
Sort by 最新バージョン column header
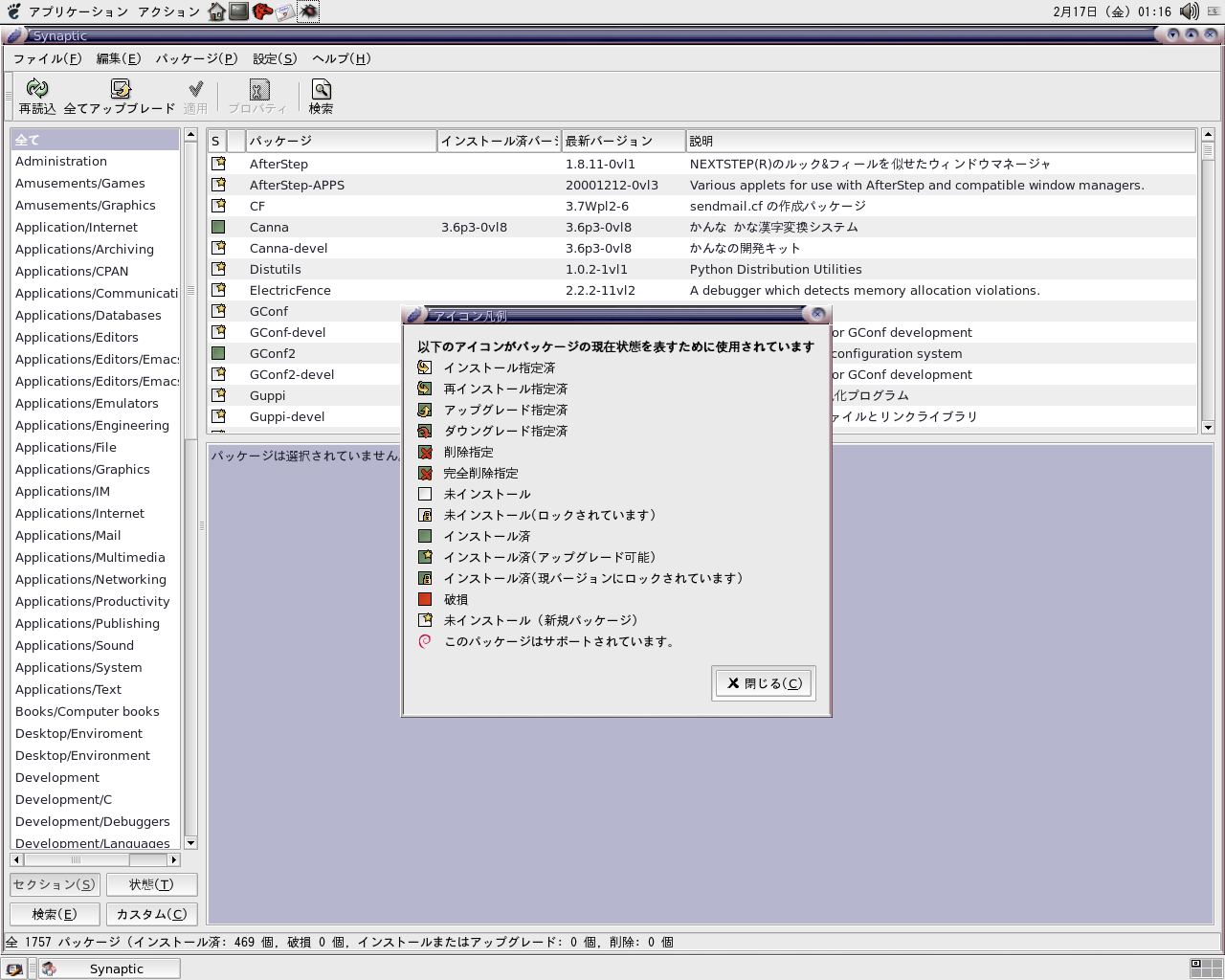[623, 141]
